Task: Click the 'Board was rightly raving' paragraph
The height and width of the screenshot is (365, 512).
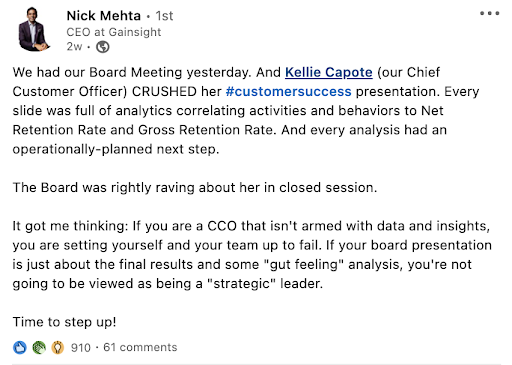Action: [x=195, y=188]
